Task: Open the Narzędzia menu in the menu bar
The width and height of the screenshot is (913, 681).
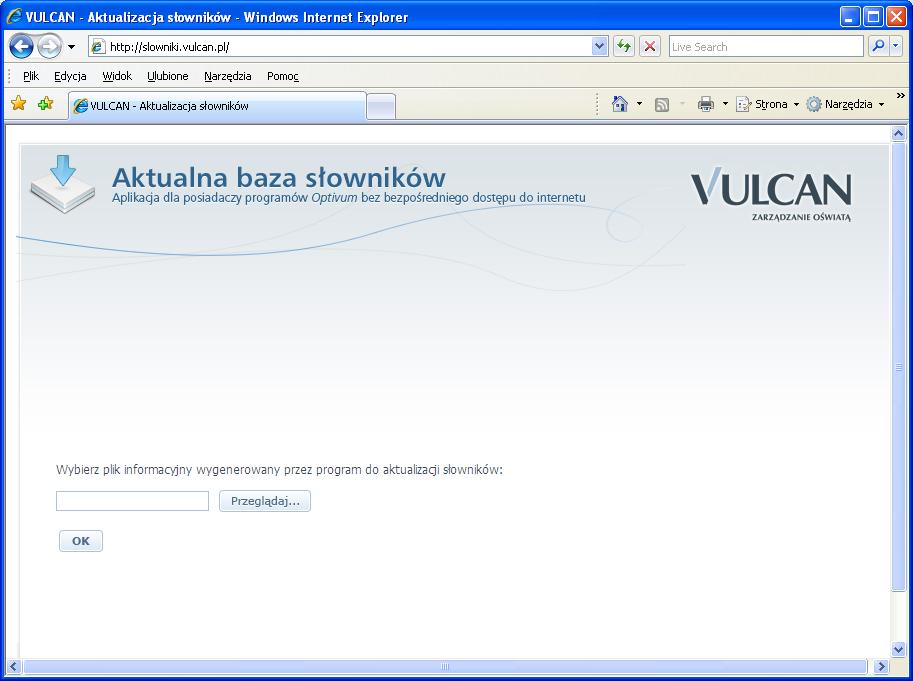Action: [x=228, y=76]
